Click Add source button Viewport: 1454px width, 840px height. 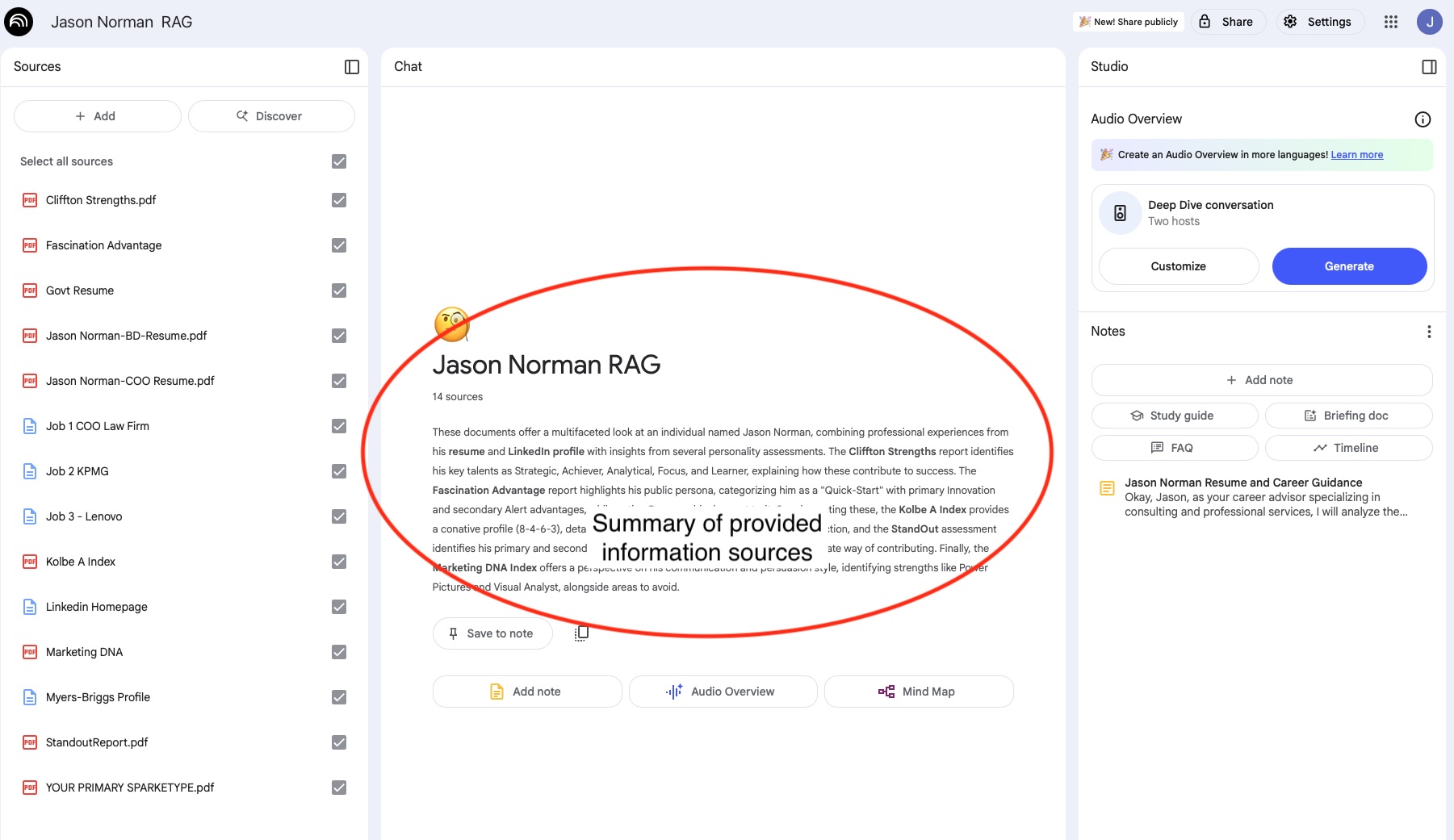[x=97, y=116]
